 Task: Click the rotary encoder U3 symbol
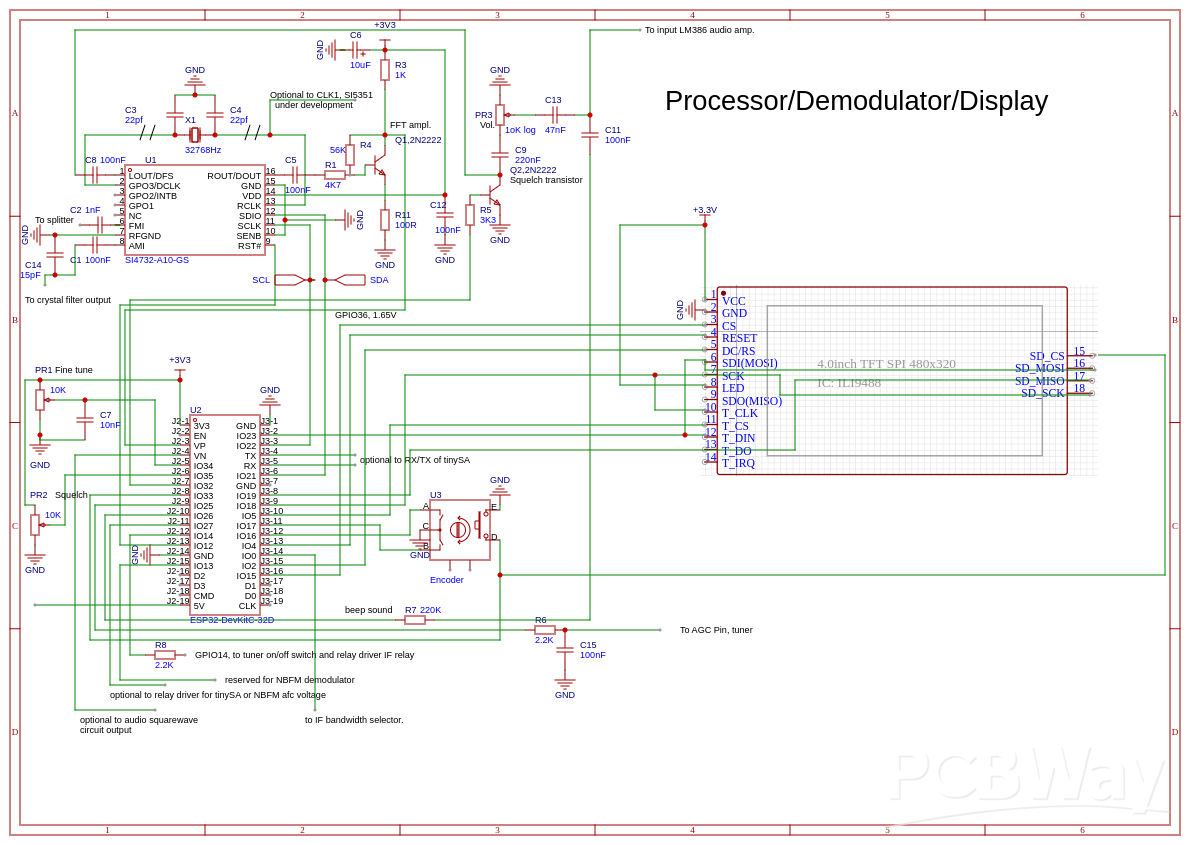(458, 528)
